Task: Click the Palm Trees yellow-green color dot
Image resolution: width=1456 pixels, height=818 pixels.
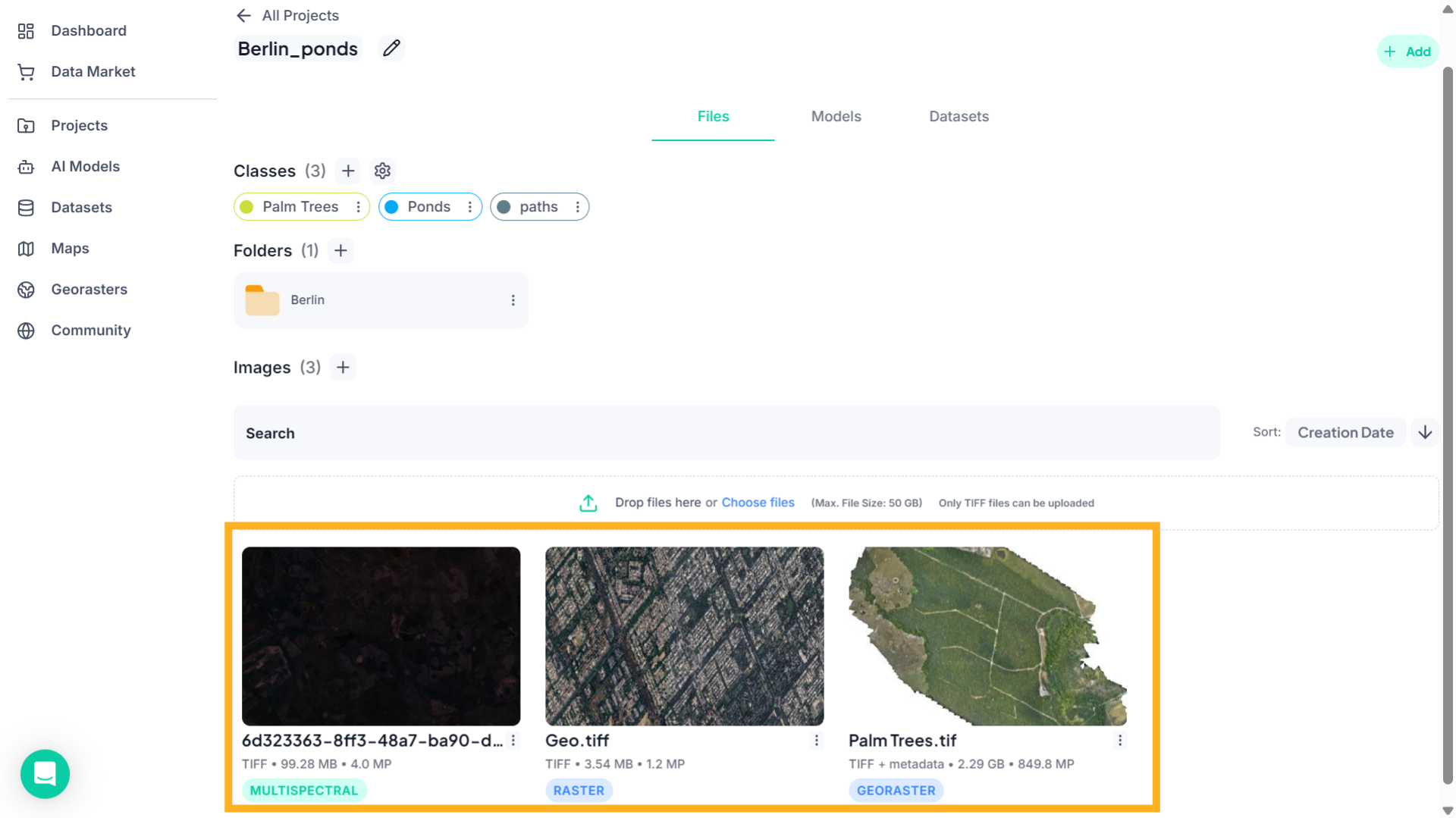Action: point(246,207)
